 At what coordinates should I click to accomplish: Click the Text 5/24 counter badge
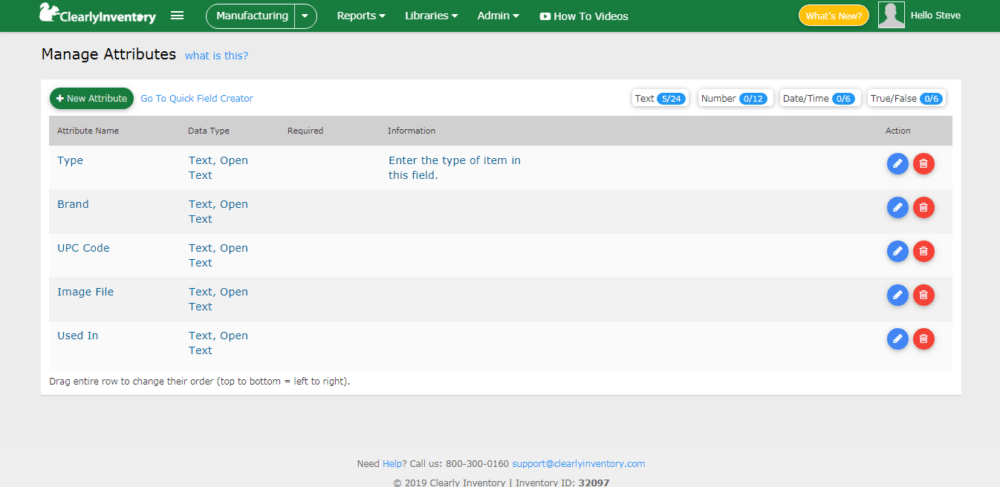[660, 98]
